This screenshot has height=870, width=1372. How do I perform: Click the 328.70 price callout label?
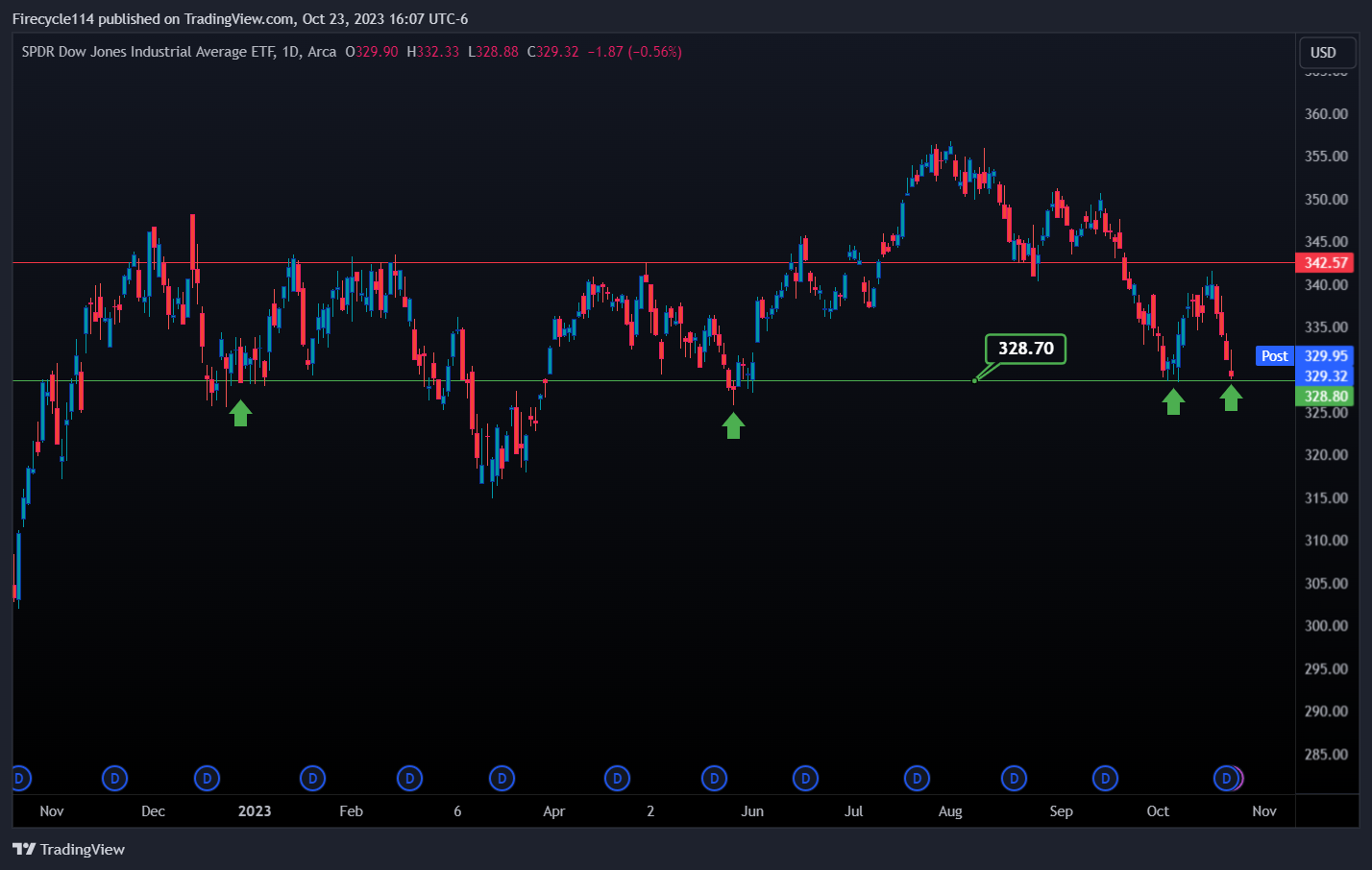point(1026,349)
